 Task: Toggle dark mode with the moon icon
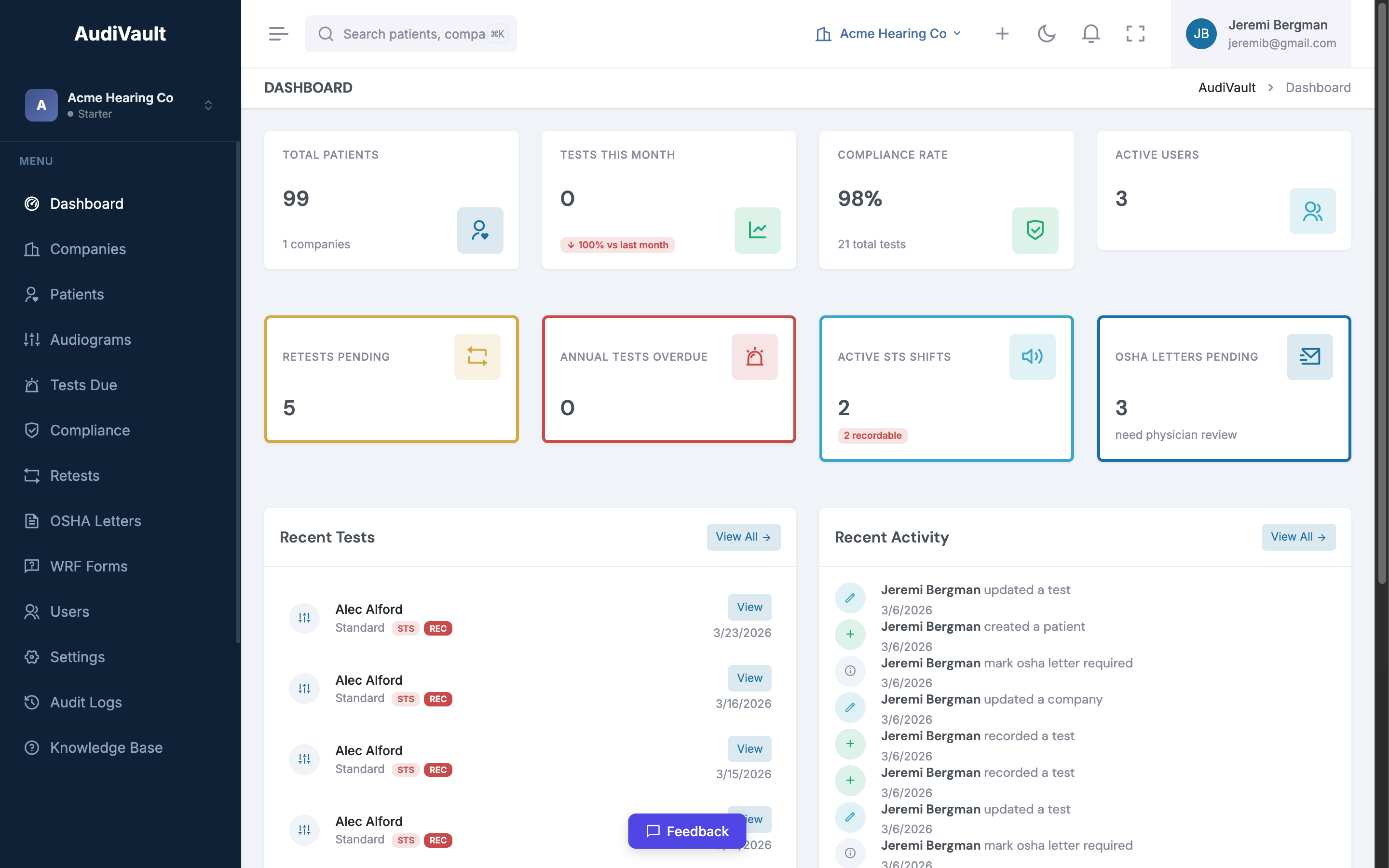1047,33
